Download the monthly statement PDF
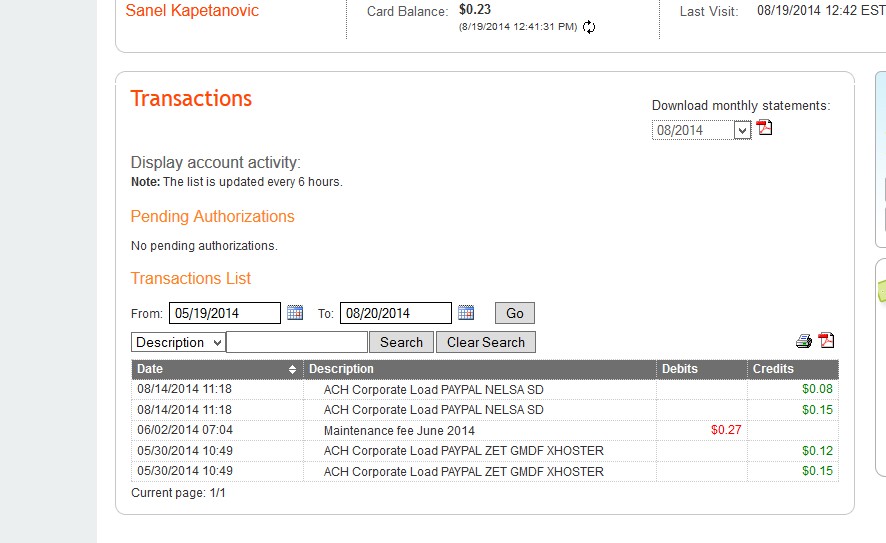The width and height of the screenshot is (886, 543). pos(765,128)
